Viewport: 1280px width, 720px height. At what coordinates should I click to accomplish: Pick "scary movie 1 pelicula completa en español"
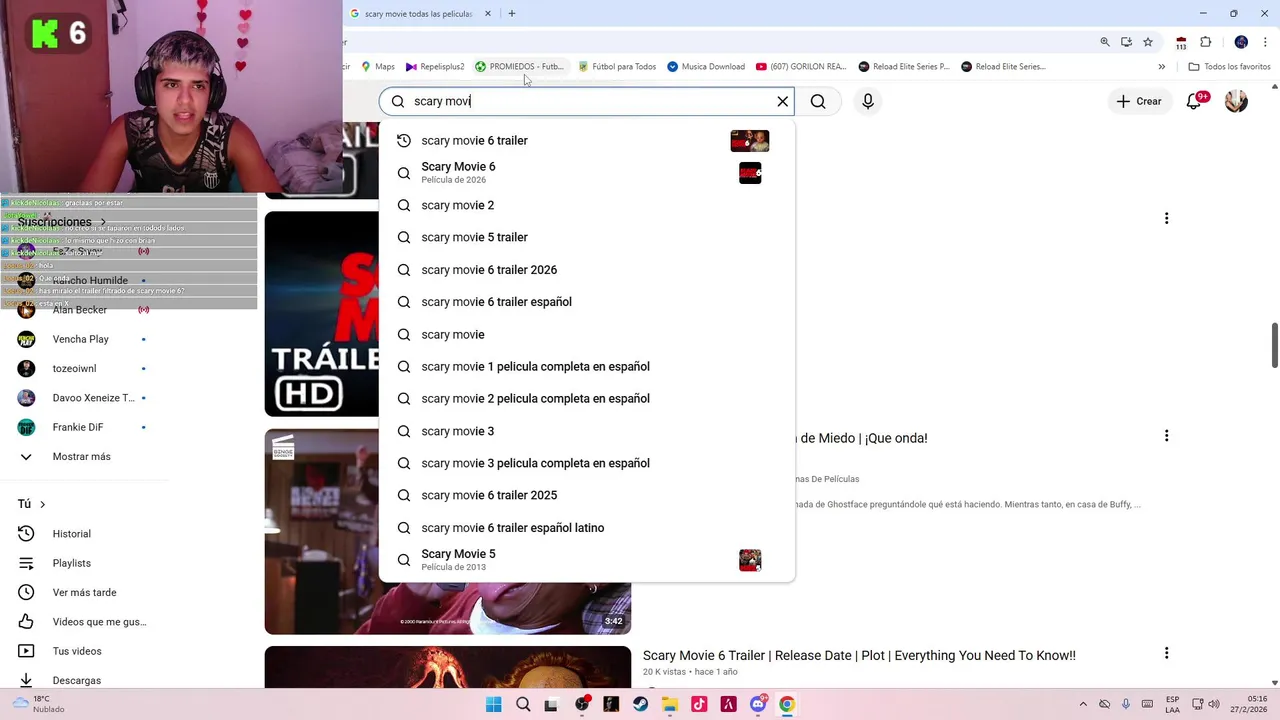coord(587,366)
